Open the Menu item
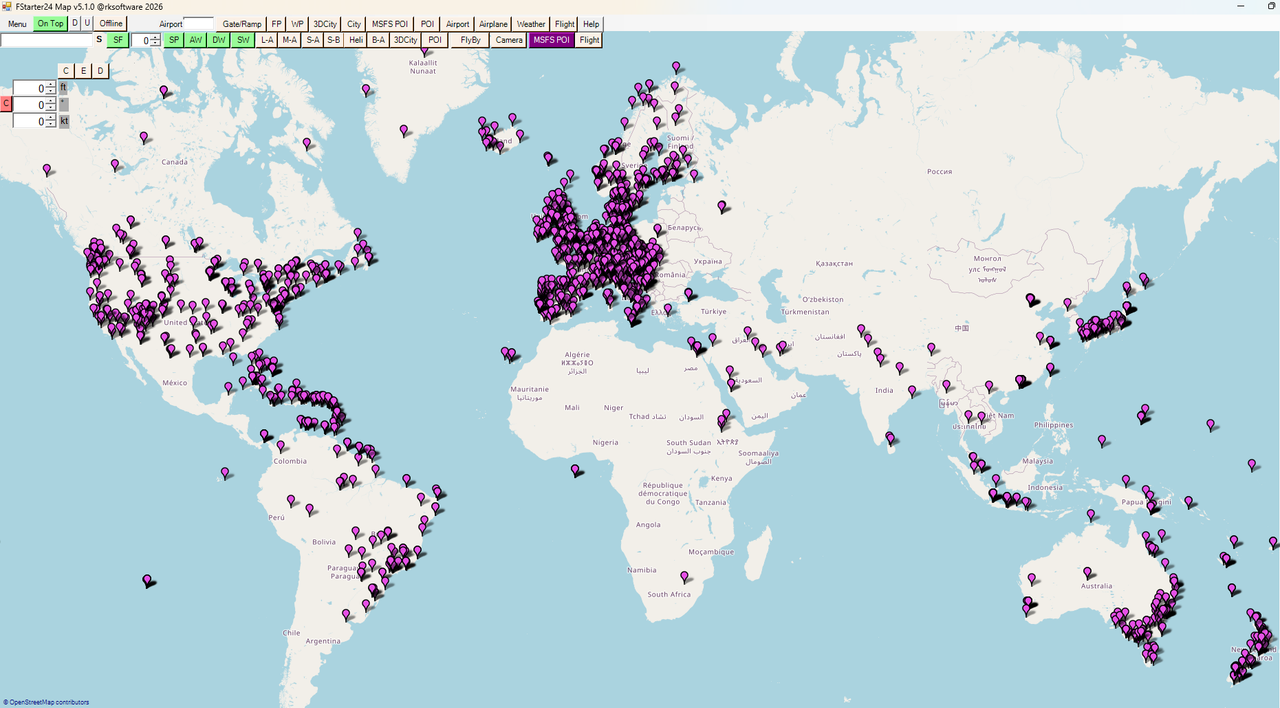This screenshot has height=708, width=1280. click(x=17, y=23)
